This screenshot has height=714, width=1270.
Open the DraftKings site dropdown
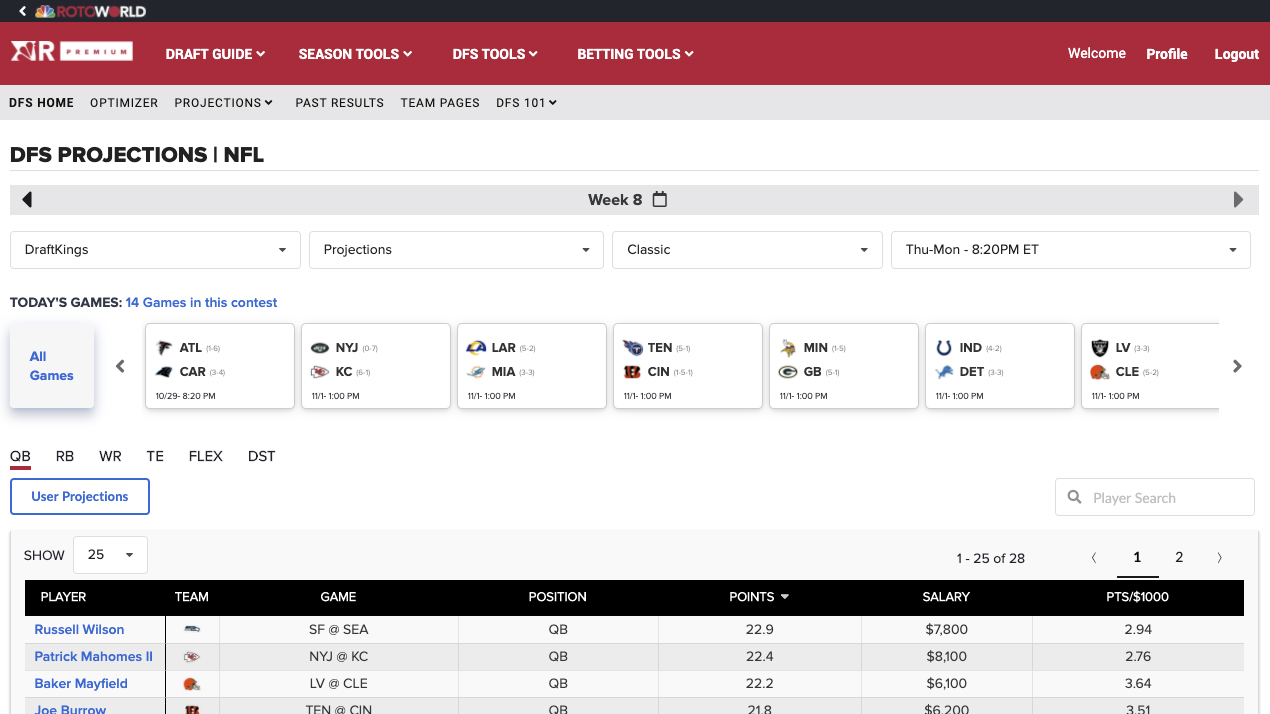tap(155, 250)
